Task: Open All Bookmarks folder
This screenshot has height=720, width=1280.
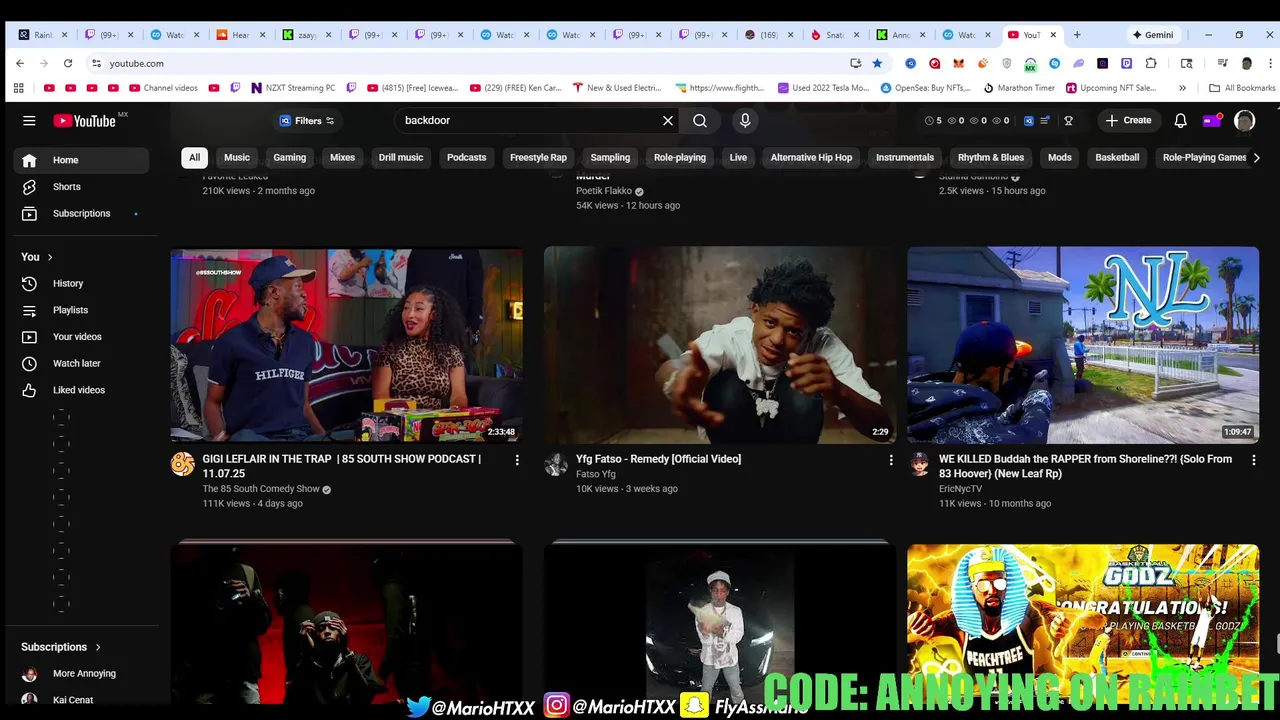Action: click(1242, 88)
